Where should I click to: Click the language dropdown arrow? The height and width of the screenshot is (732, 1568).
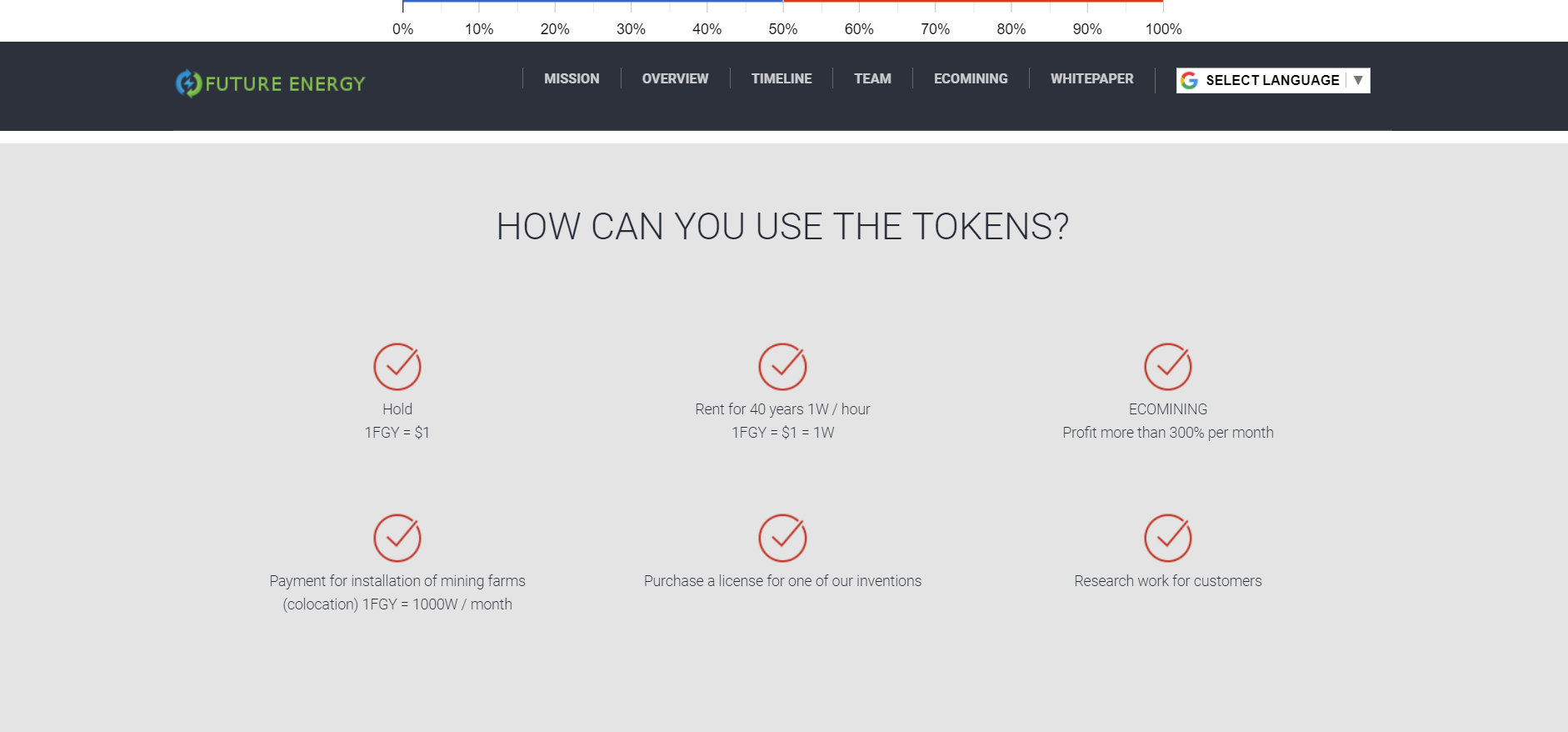point(1358,80)
